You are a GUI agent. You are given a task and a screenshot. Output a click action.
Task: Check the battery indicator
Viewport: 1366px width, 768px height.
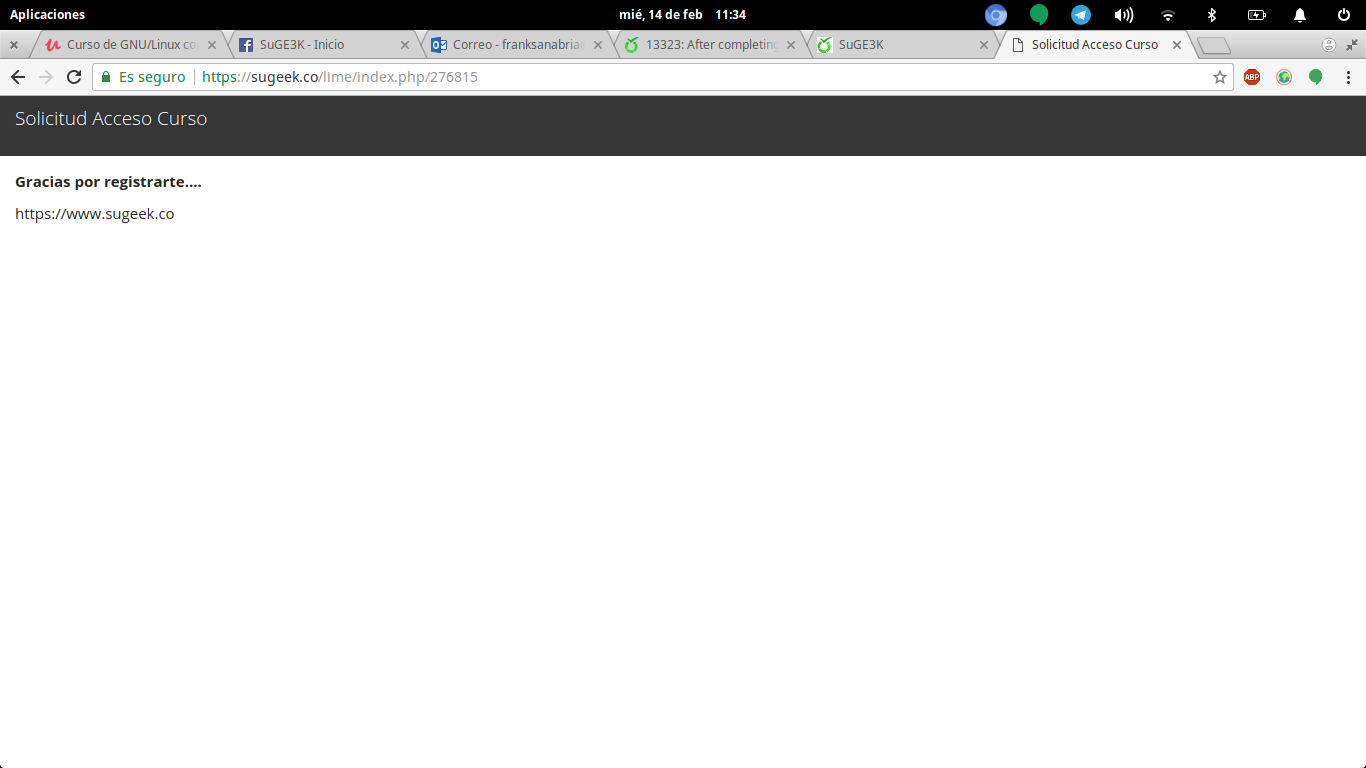(1257, 15)
